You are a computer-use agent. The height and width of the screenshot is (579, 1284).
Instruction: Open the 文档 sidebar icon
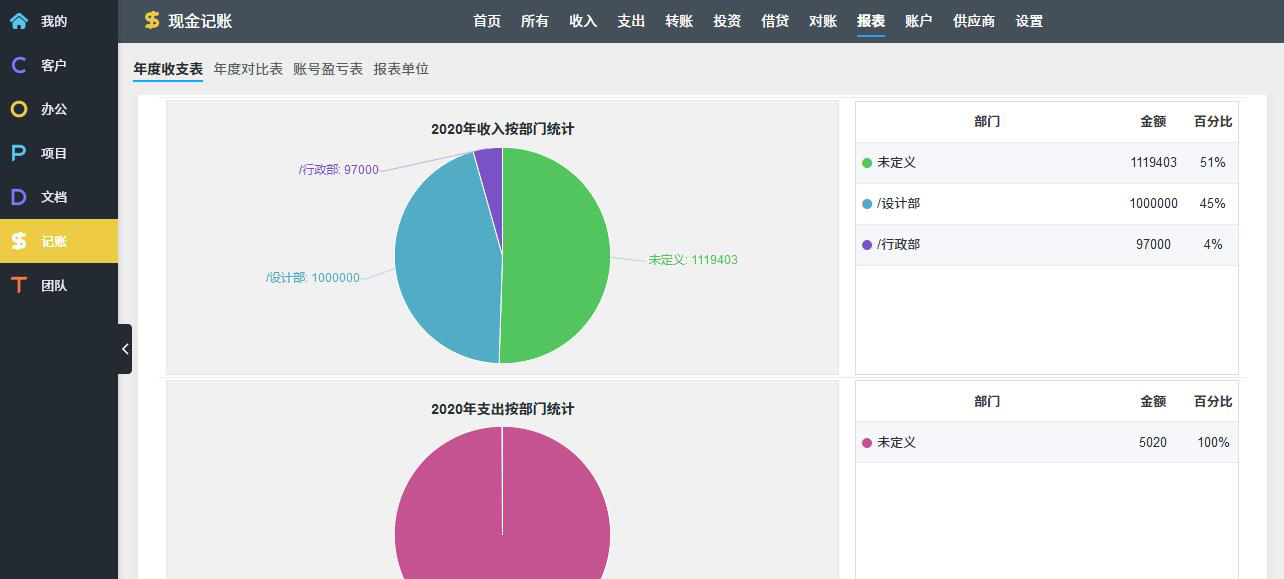pyautogui.click(x=19, y=197)
